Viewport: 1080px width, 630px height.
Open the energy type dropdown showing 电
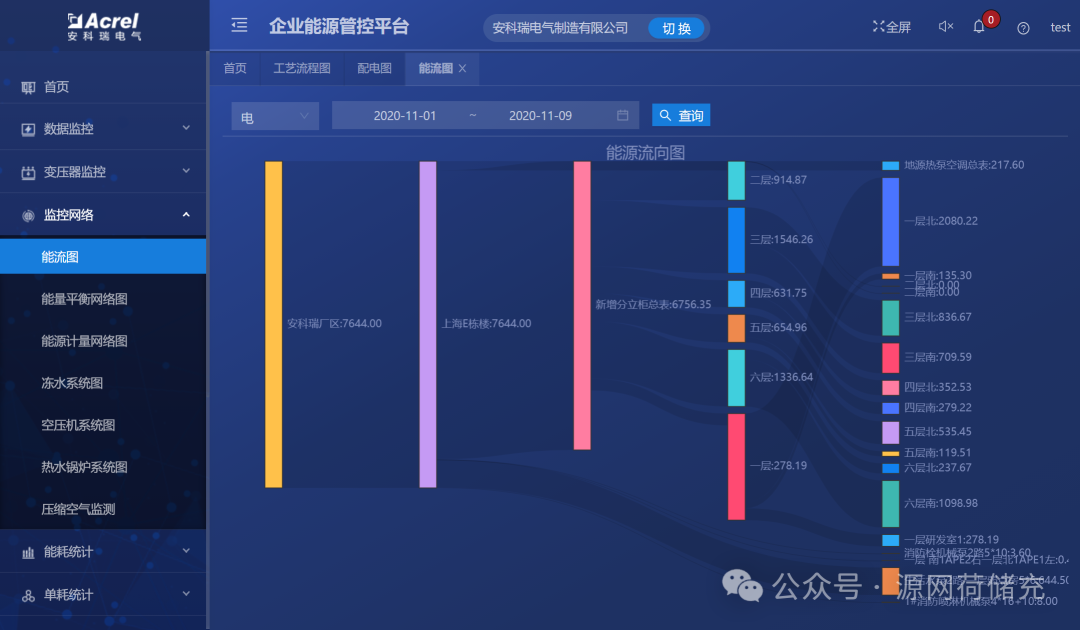tap(274, 115)
